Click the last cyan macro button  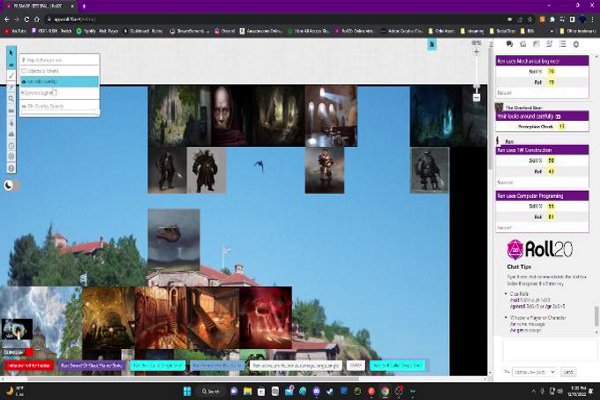pyautogui.click(x=397, y=366)
